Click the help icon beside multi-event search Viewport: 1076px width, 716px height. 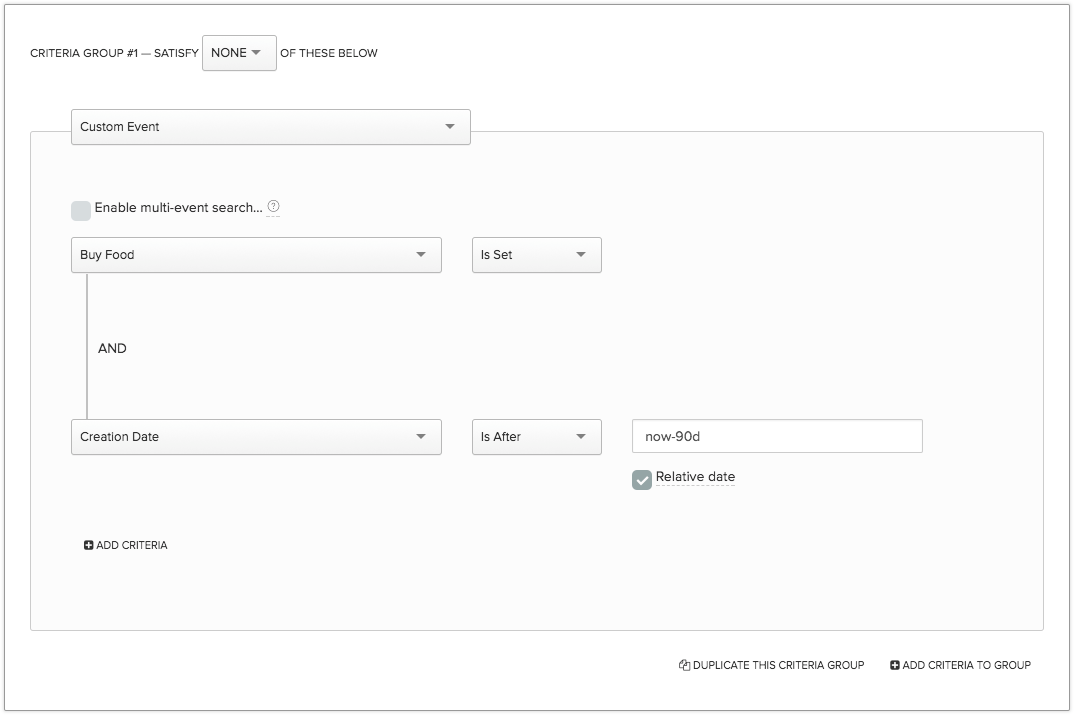tap(273, 207)
